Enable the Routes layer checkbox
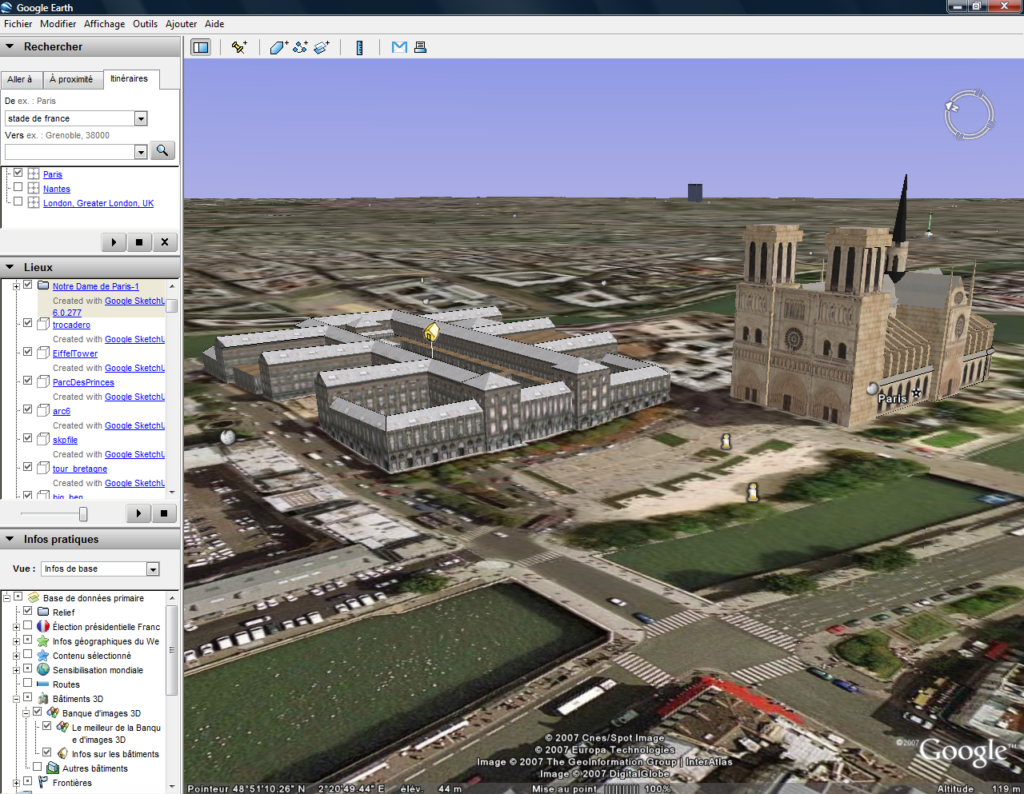The width and height of the screenshot is (1024, 794). coord(27,683)
